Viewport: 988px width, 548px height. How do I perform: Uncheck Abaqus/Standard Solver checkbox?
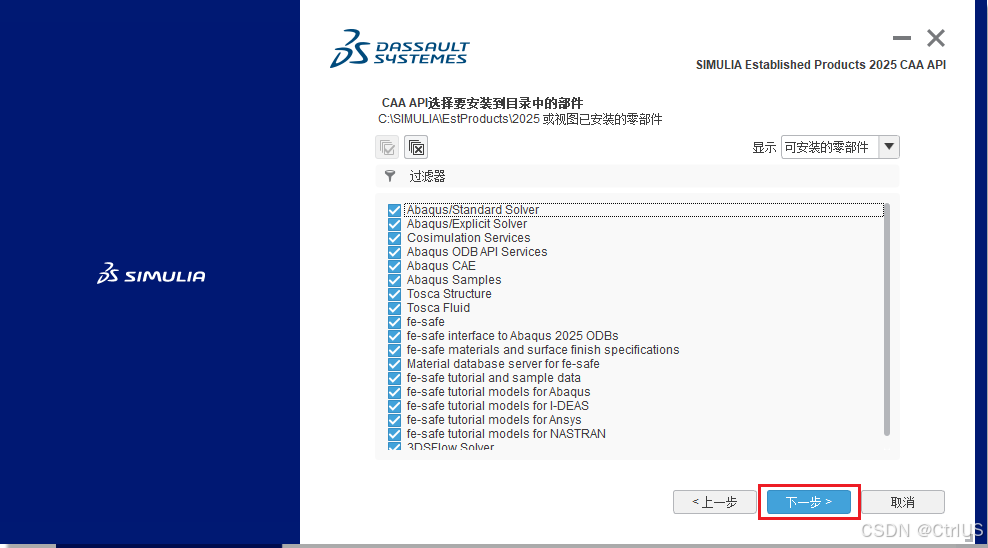(x=394, y=210)
